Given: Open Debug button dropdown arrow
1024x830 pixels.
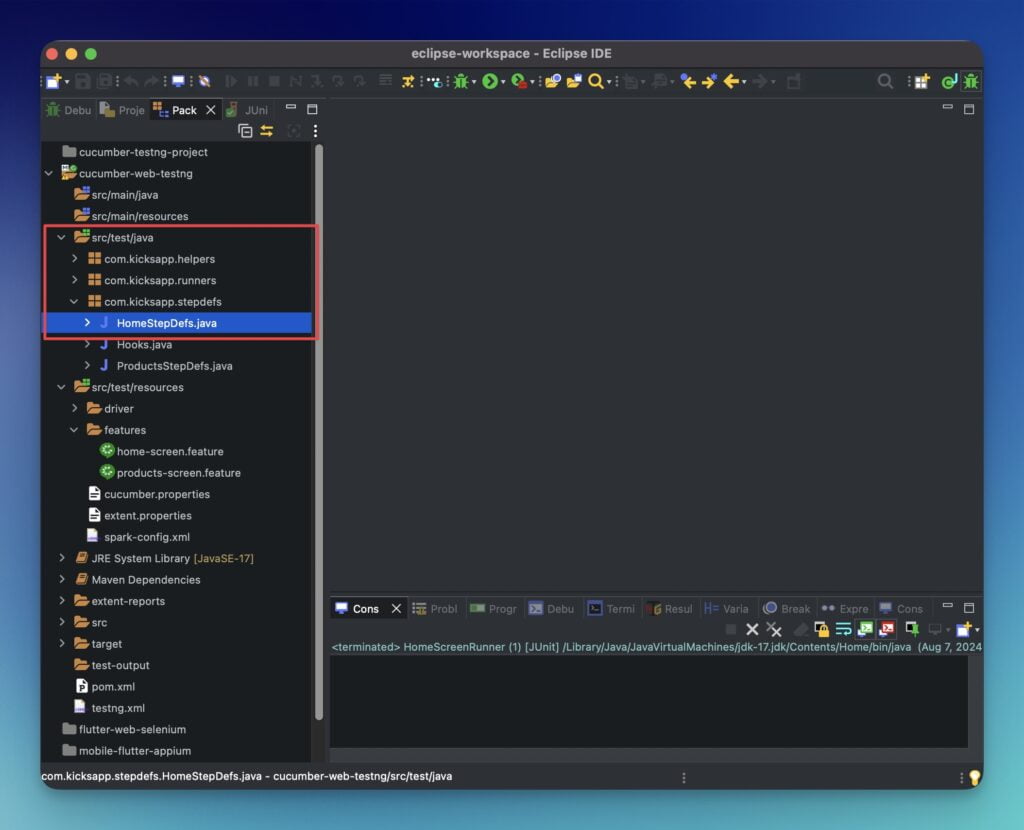Looking at the screenshot, I should point(474,82).
